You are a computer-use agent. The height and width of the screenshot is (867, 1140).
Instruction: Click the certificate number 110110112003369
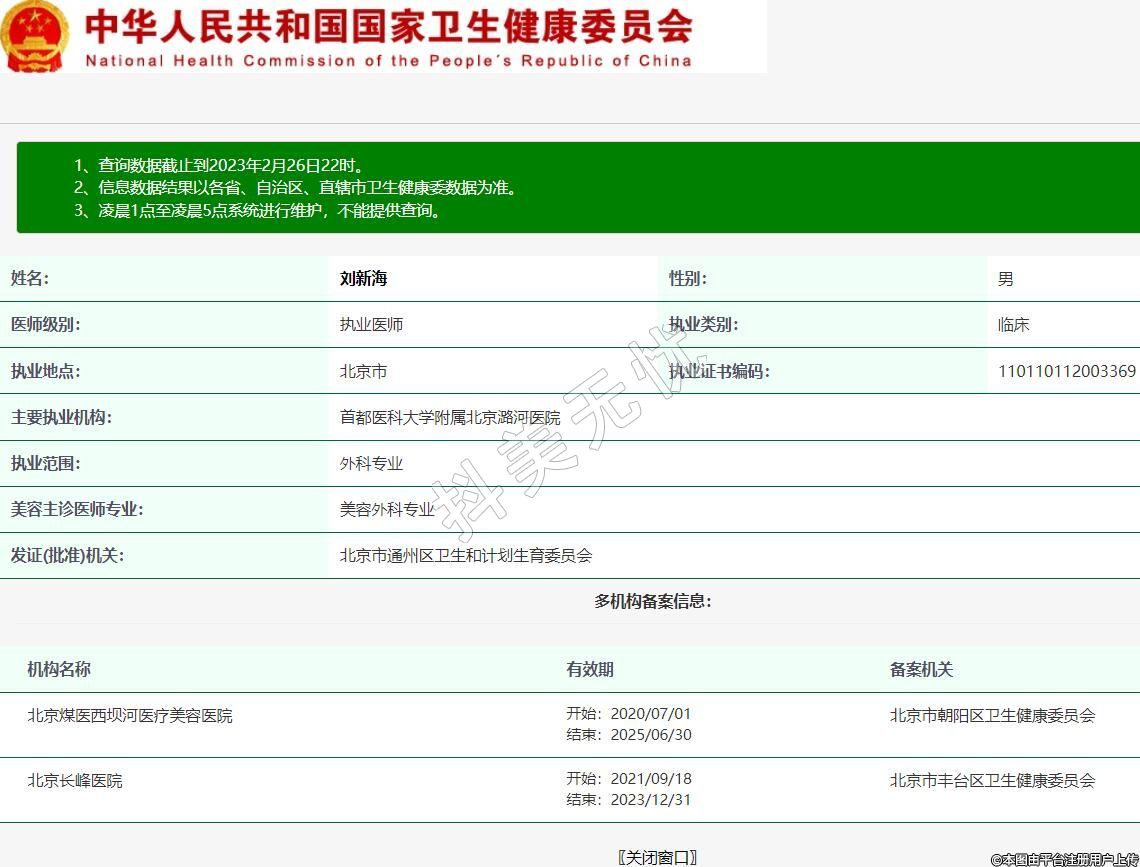pos(1066,371)
